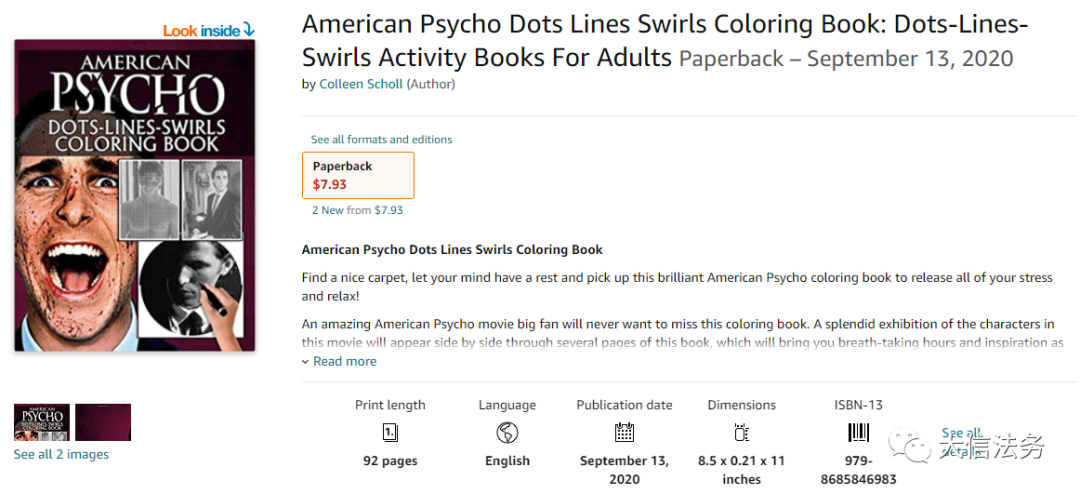This screenshot has height=494, width=1080.
Task: Select the Paperback $7.93 format option
Action: (x=358, y=175)
